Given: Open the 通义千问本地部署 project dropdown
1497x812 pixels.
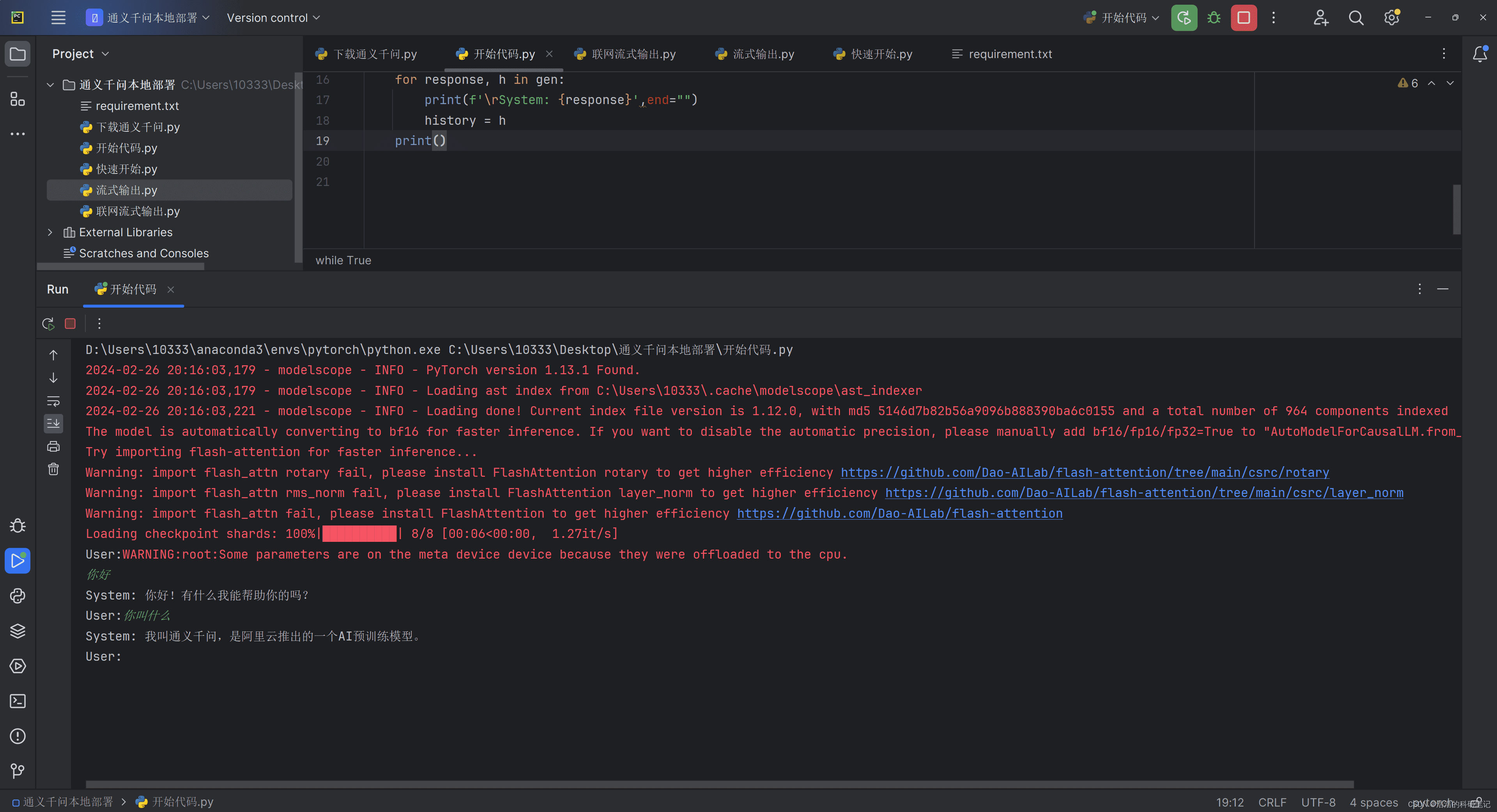Looking at the screenshot, I should 148,18.
